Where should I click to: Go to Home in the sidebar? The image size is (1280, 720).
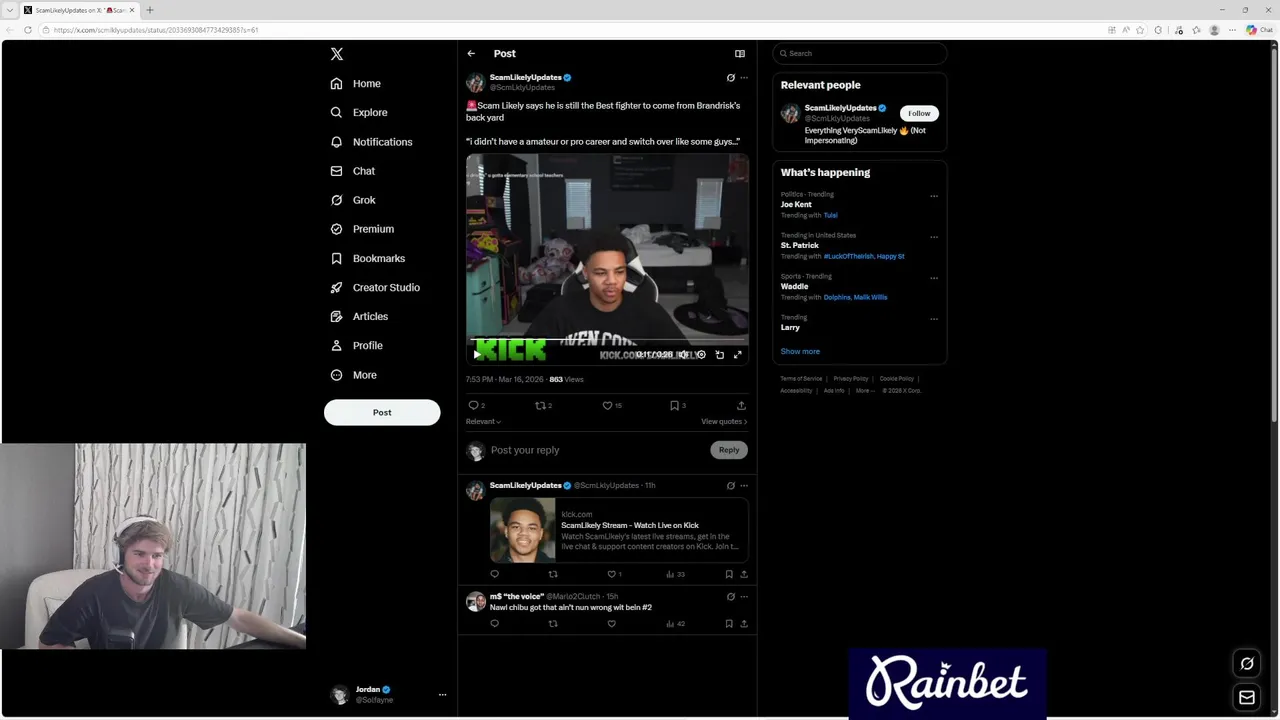[x=356, y=84]
